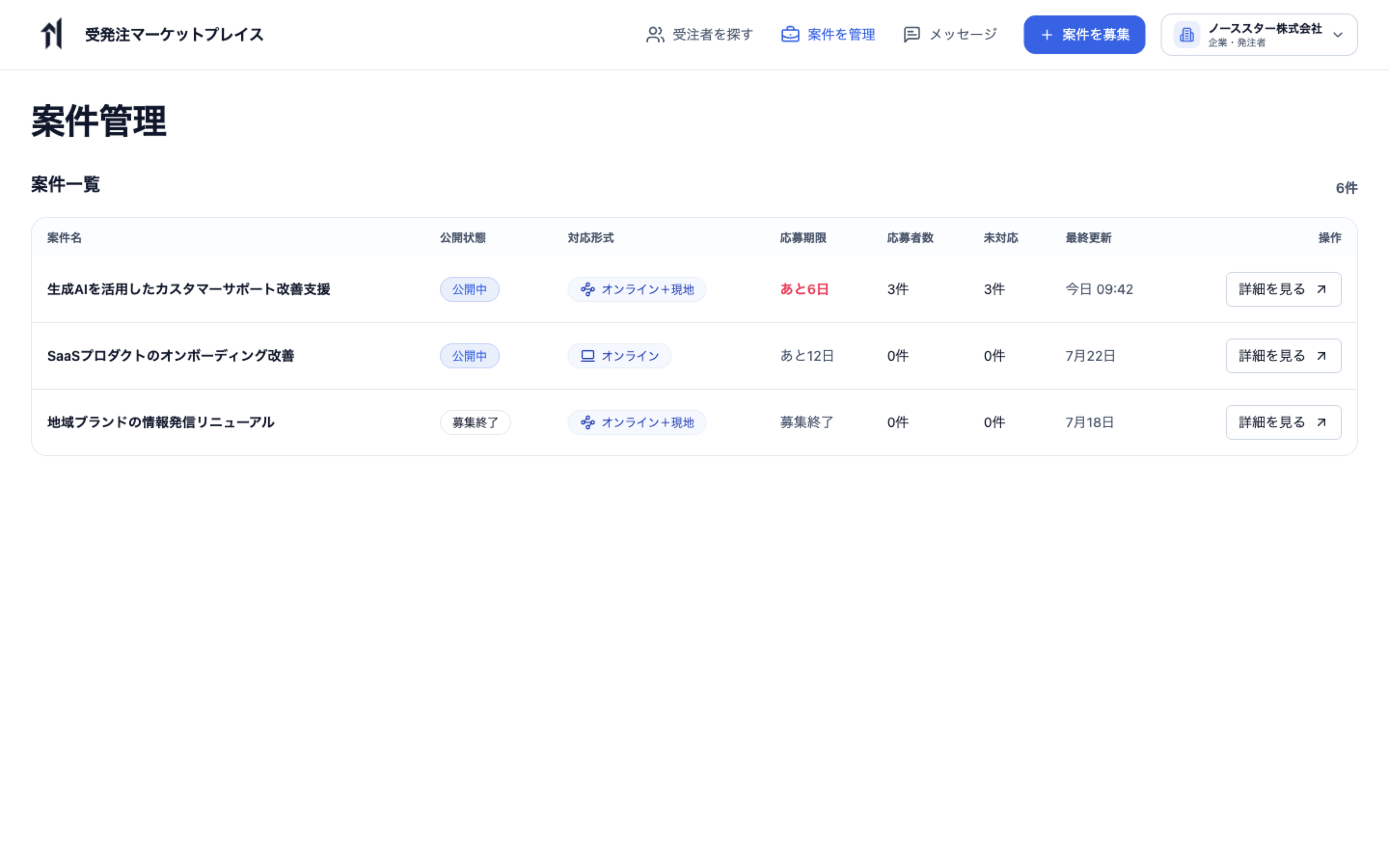Click 募集終了 in the 応募期限 column

point(807,422)
